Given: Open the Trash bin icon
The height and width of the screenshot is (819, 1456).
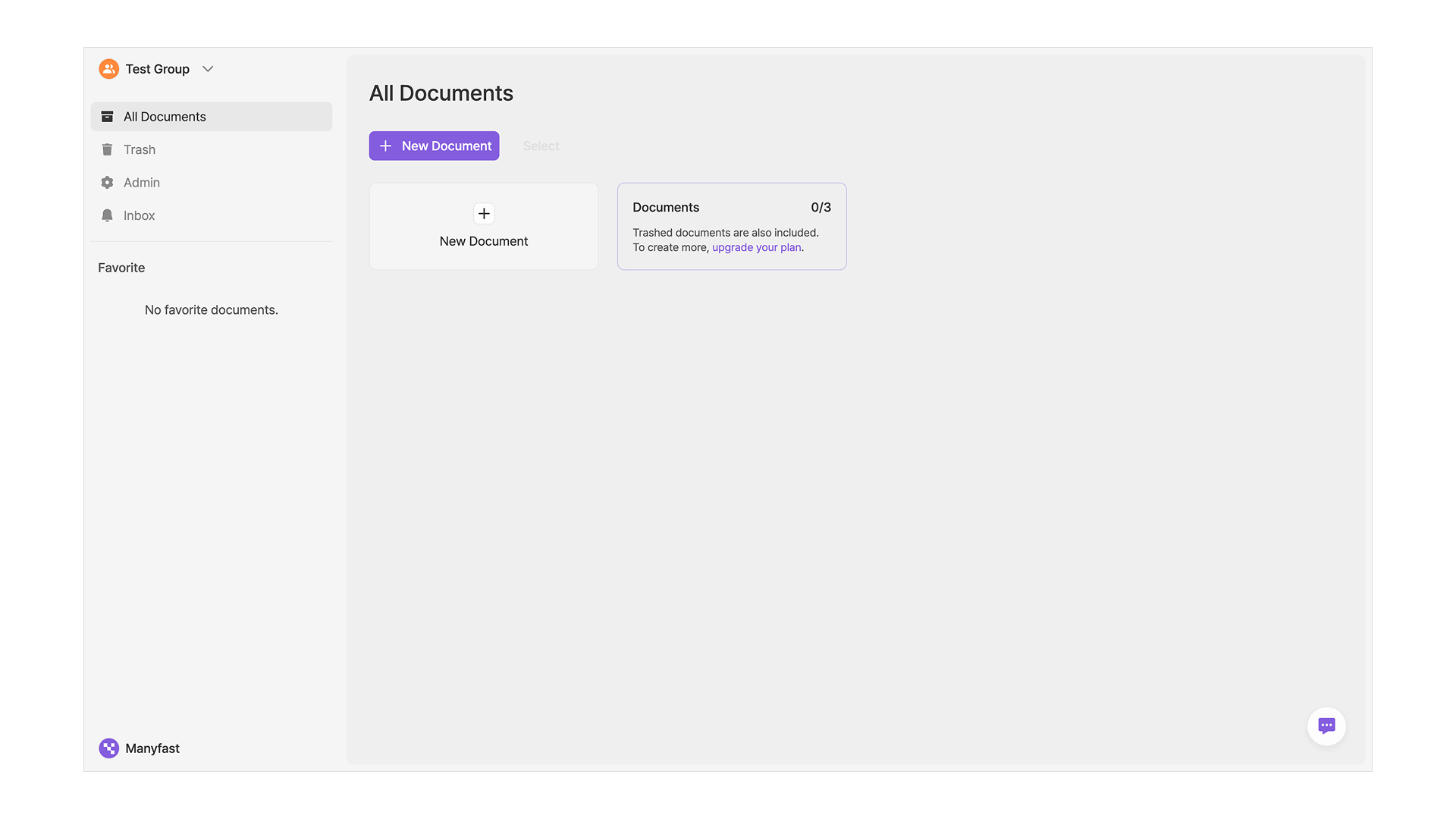Looking at the screenshot, I should (107, 150).
